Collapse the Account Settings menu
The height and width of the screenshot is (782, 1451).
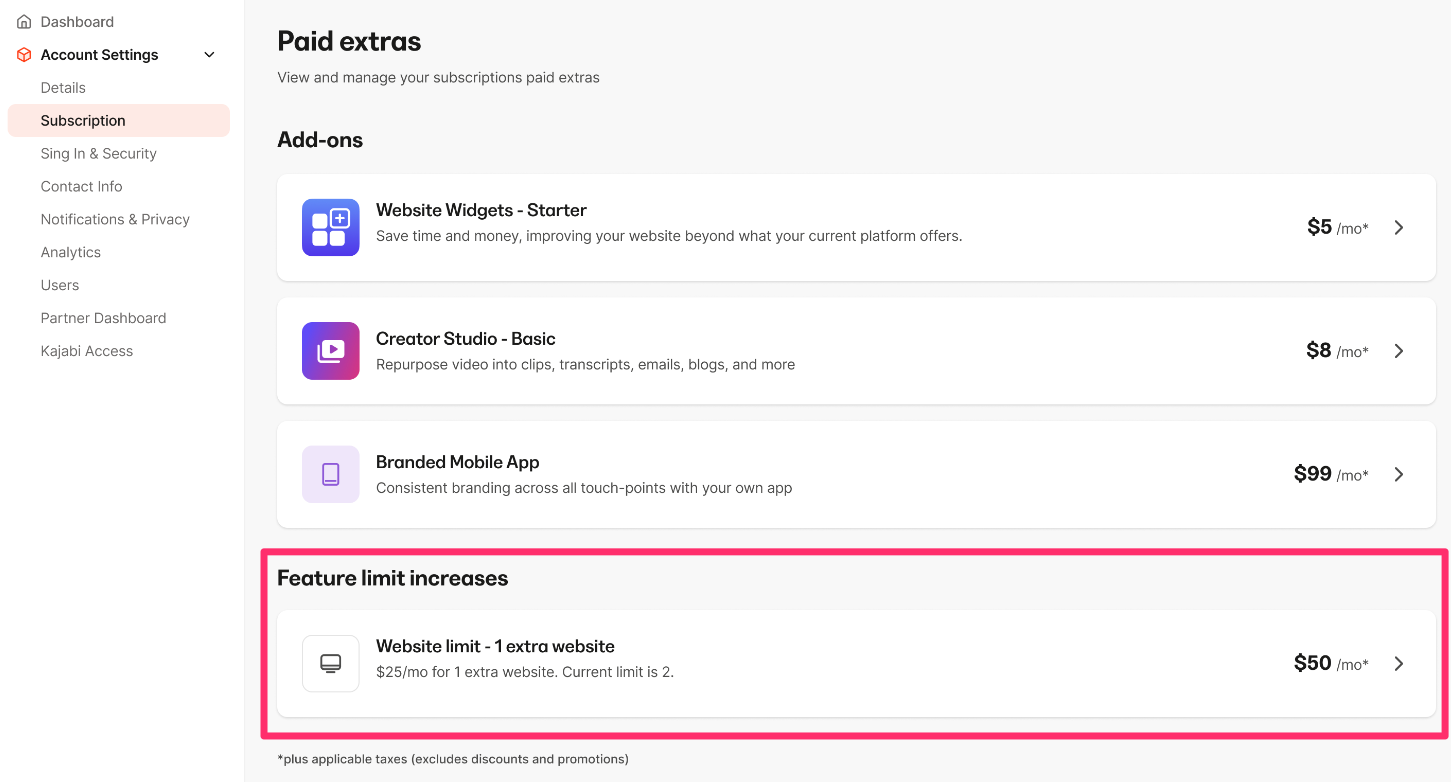(208, 54)
